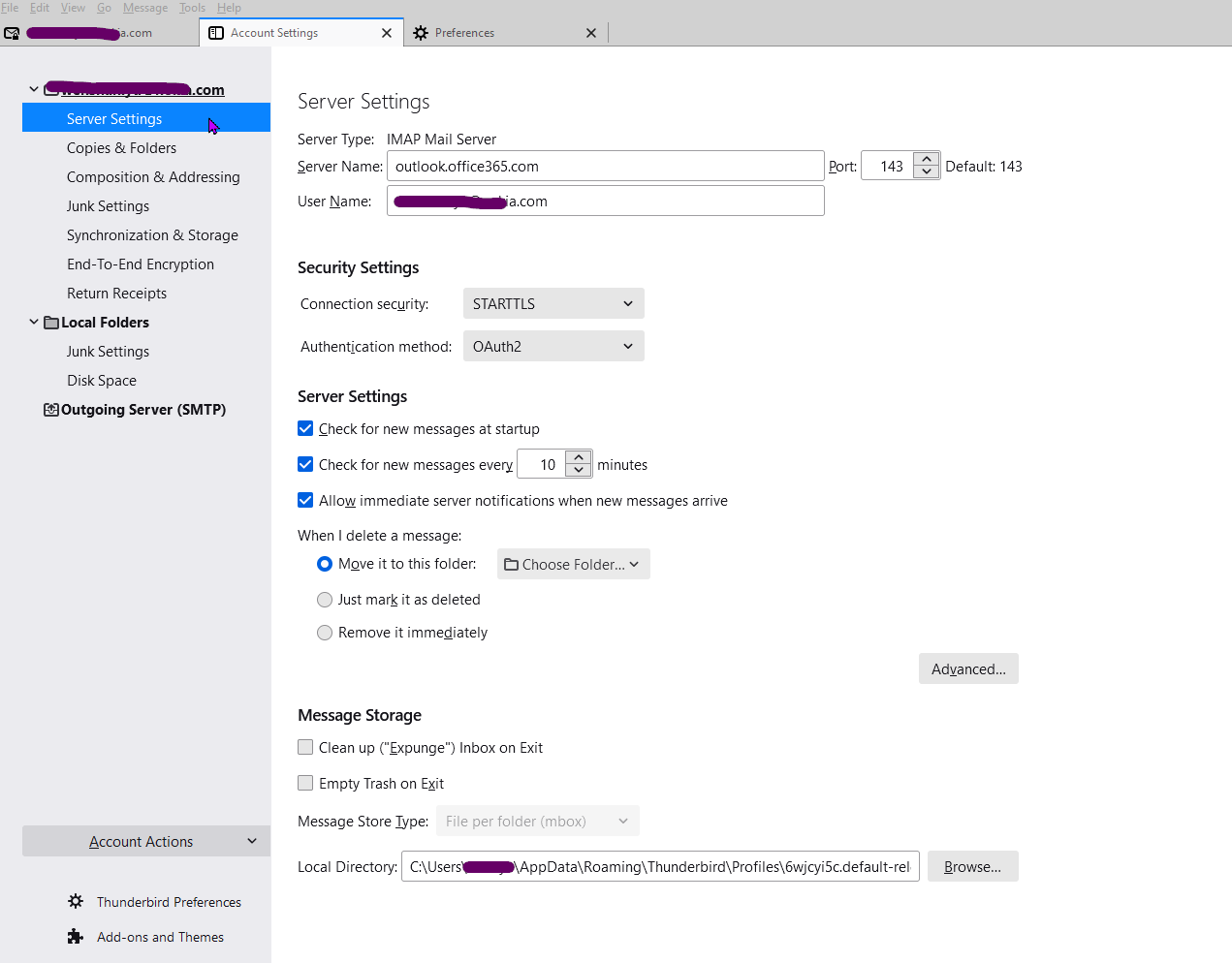The height and width of the screenshot is (963, 1232).
Task: Select Server Settings in sidebar
Action: [x=146, y=118]
